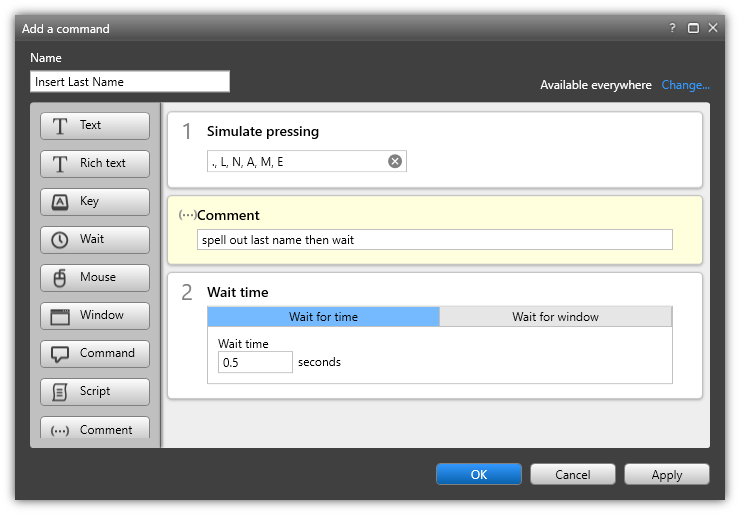Switch to Wait for window tab
The width and height of the screenshot is (740, 515).
coord(555,317)
